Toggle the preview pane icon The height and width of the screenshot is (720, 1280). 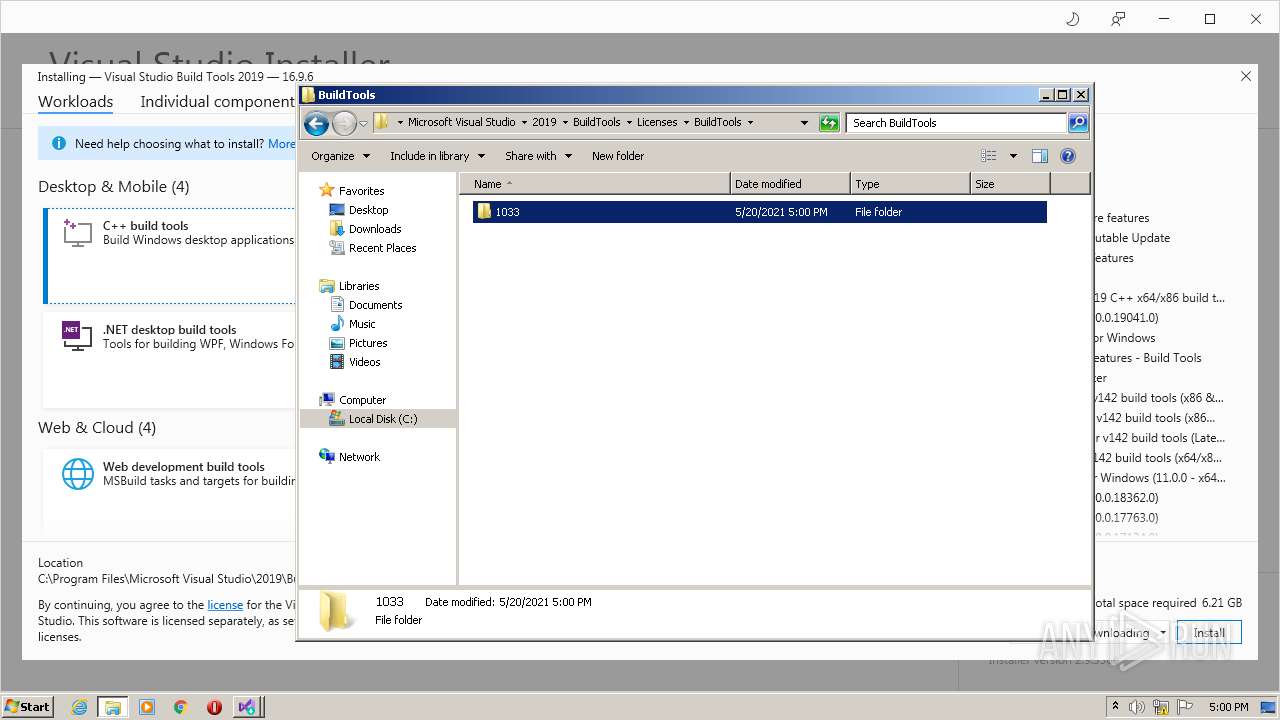click(1040, 156)
